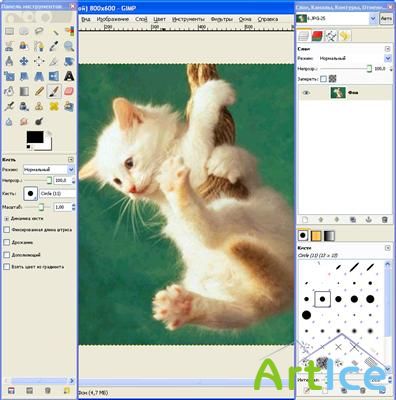
Task: Enable the 'Дополняющий' incremental checkbox
Action: tap(6, 255)
